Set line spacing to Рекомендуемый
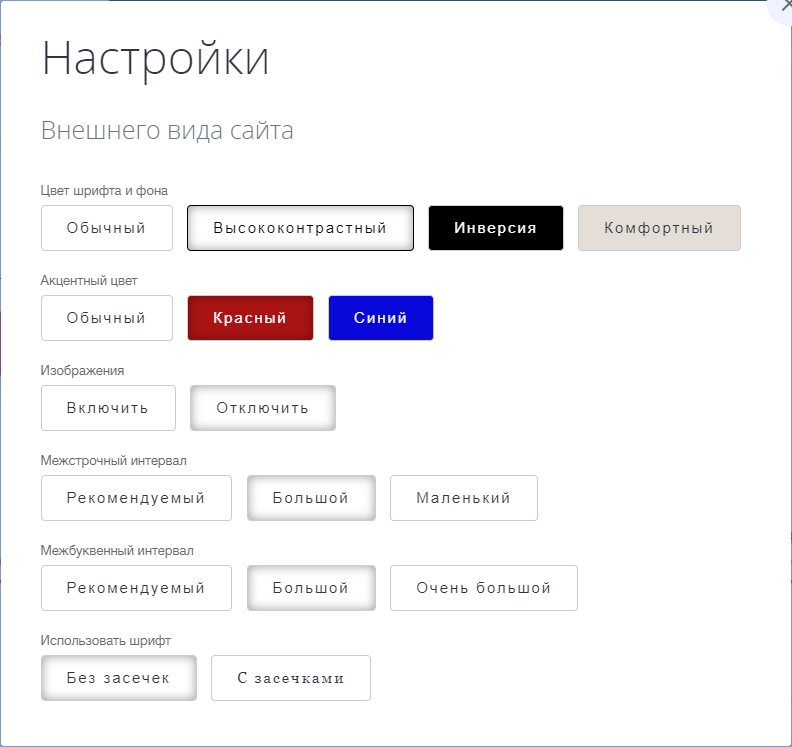The width and height of the screenshot is (792, 747). pyautogui.click(x=136, y=498)
